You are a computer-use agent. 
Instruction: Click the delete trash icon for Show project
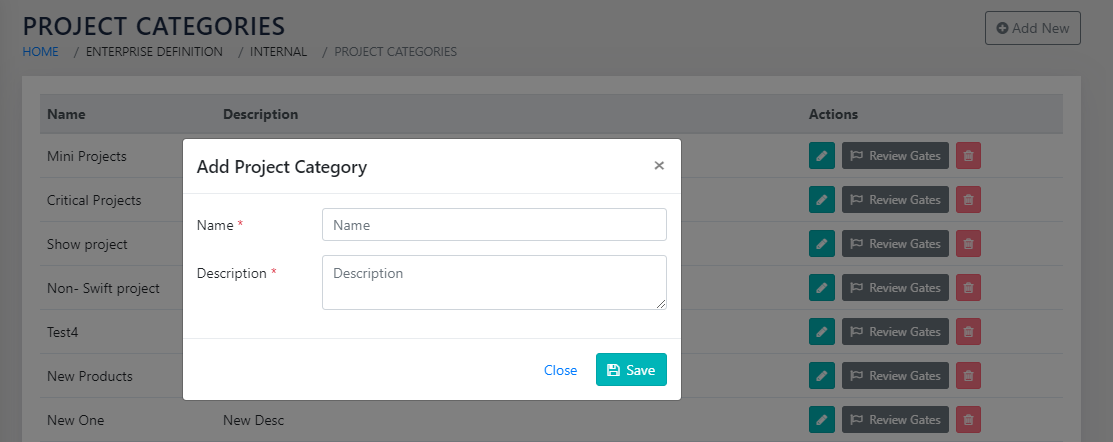tap(968, 244)
